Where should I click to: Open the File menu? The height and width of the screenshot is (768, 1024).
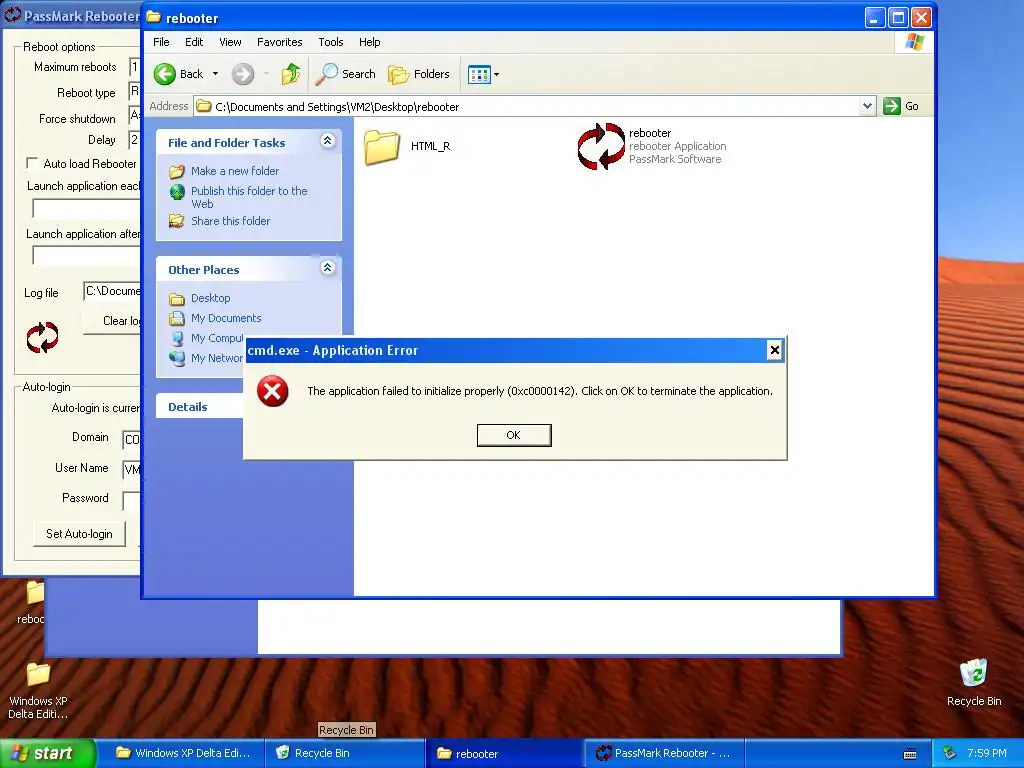161,42
